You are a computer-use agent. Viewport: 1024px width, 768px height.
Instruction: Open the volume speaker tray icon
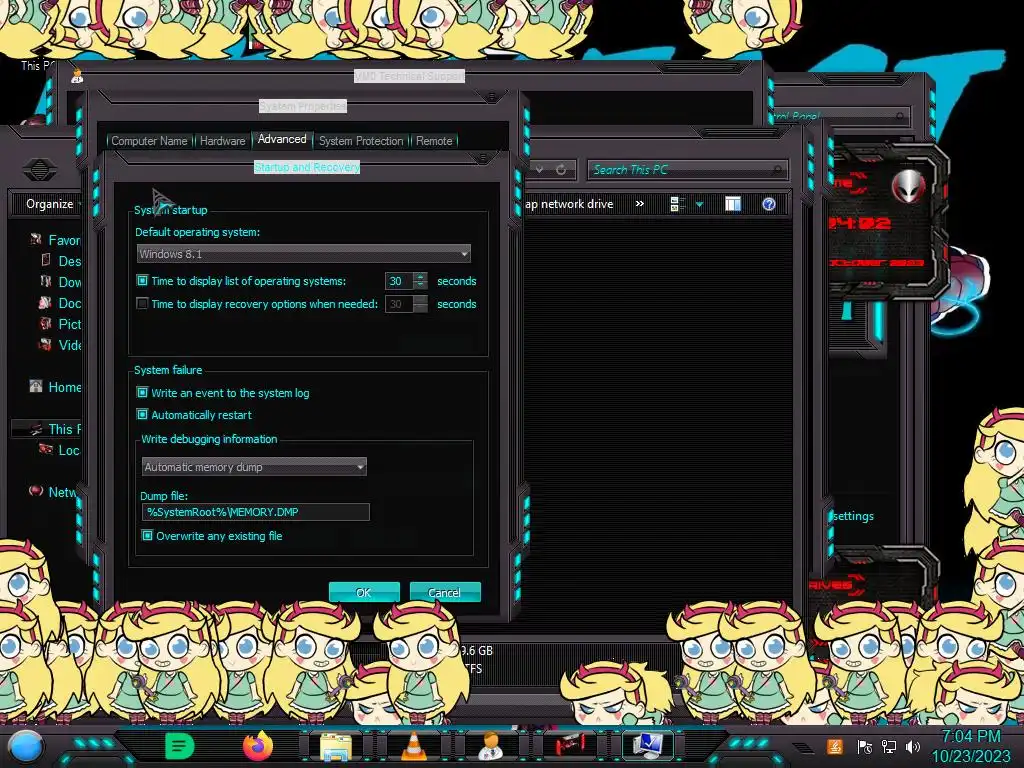click(x=913, y=747)
